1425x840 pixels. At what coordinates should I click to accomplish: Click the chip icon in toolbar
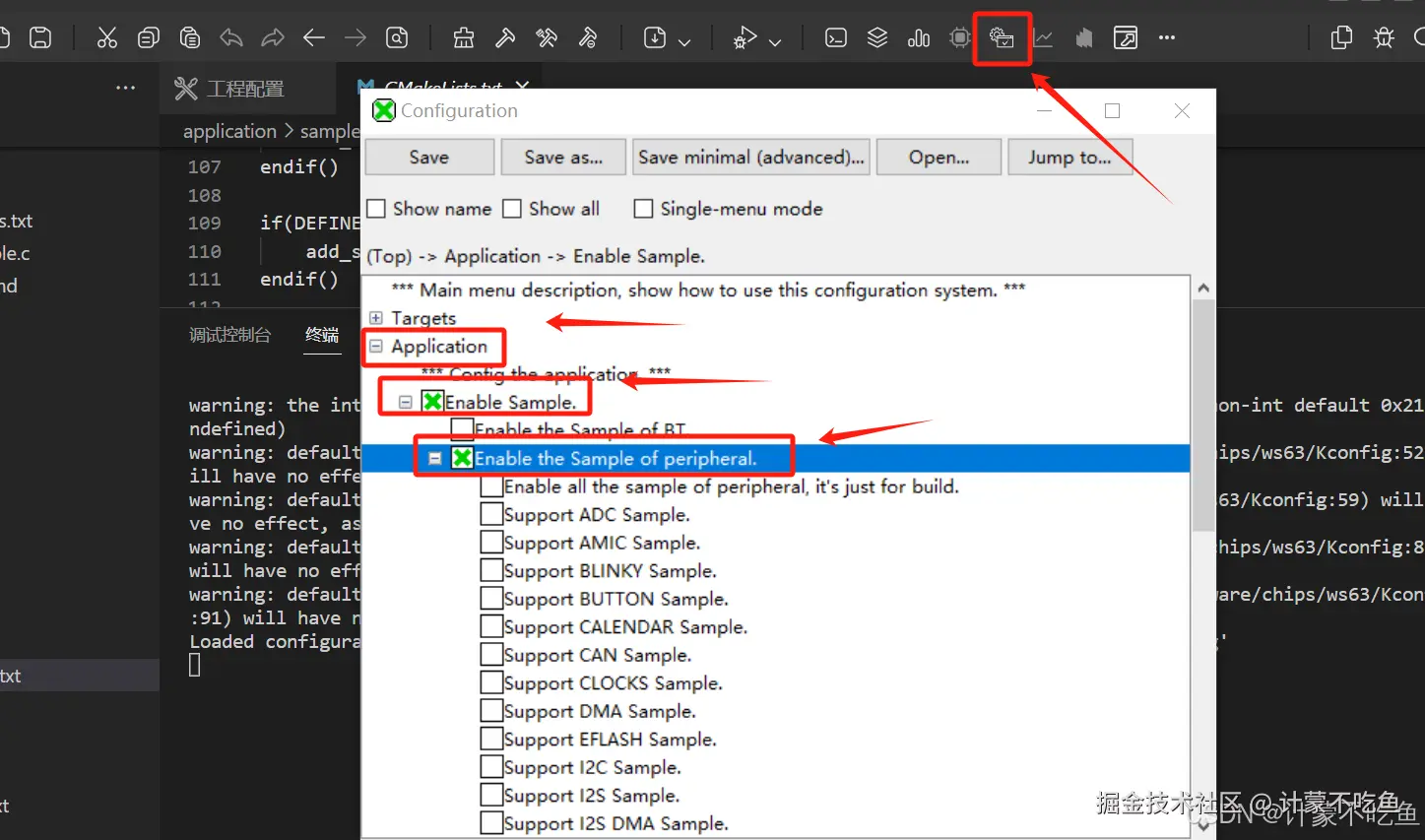[x=960, y=37]
